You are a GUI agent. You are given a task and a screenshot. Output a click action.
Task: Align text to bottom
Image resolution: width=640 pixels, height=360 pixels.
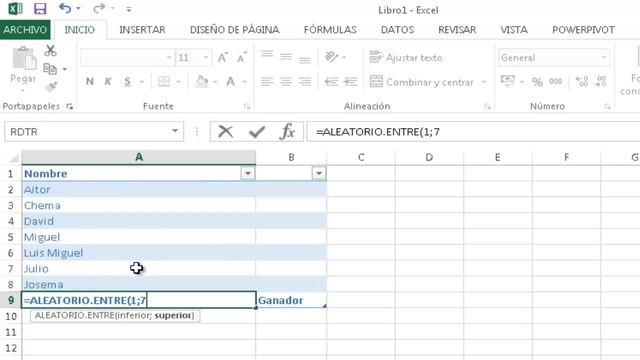[304, 60]
